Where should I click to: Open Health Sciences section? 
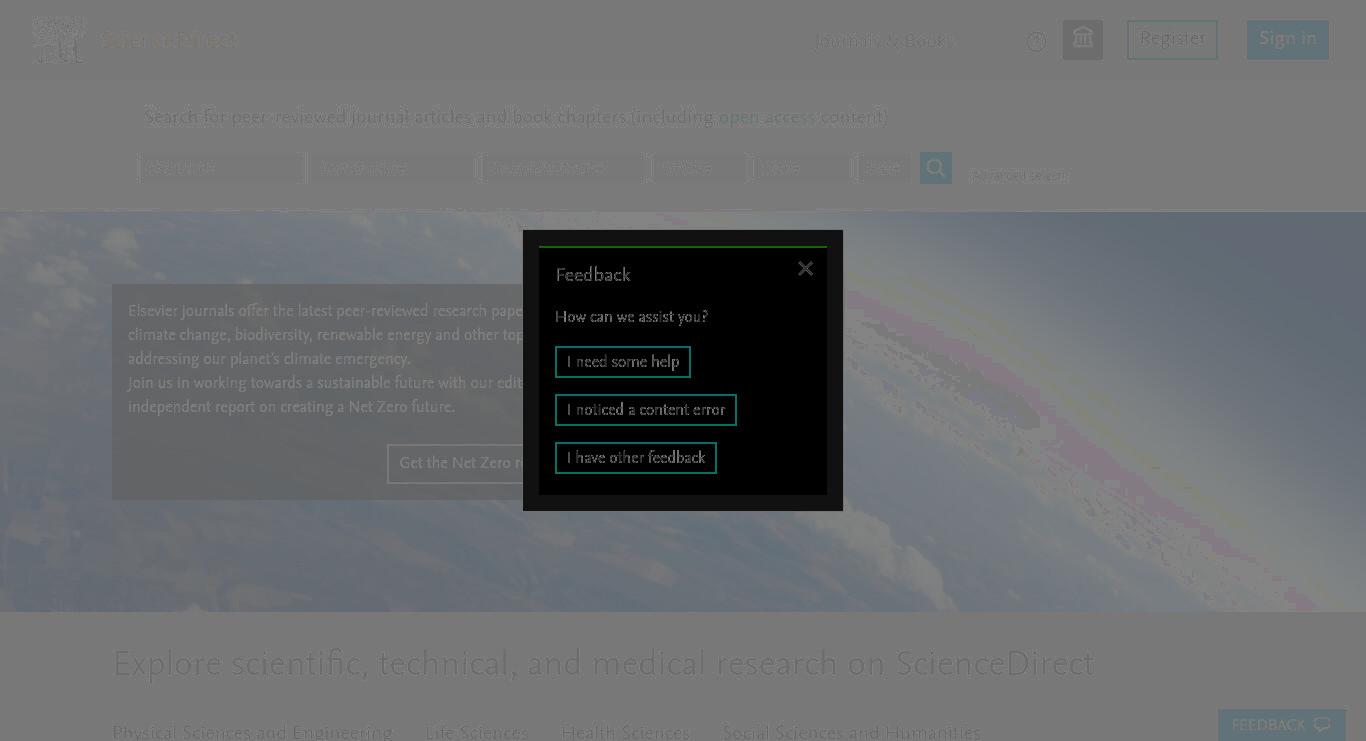click(x=625, y=733)
